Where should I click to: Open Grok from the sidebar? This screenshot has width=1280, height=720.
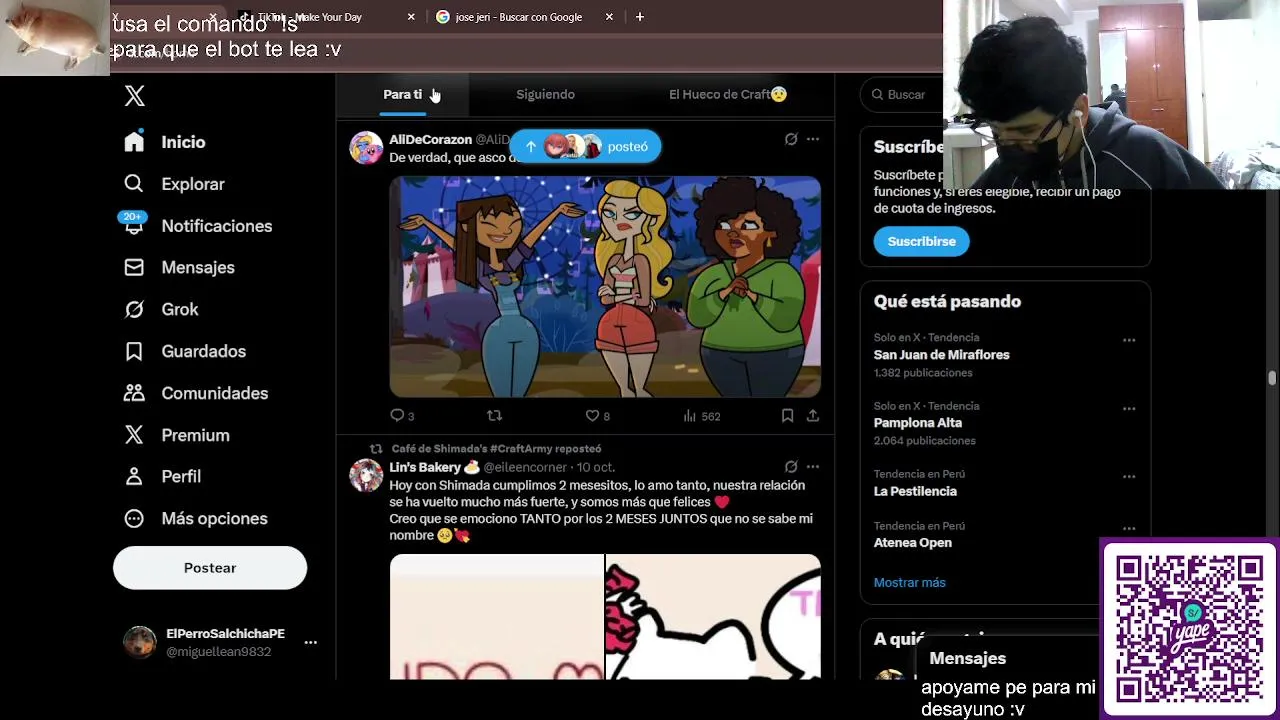[x=162, y=309]
